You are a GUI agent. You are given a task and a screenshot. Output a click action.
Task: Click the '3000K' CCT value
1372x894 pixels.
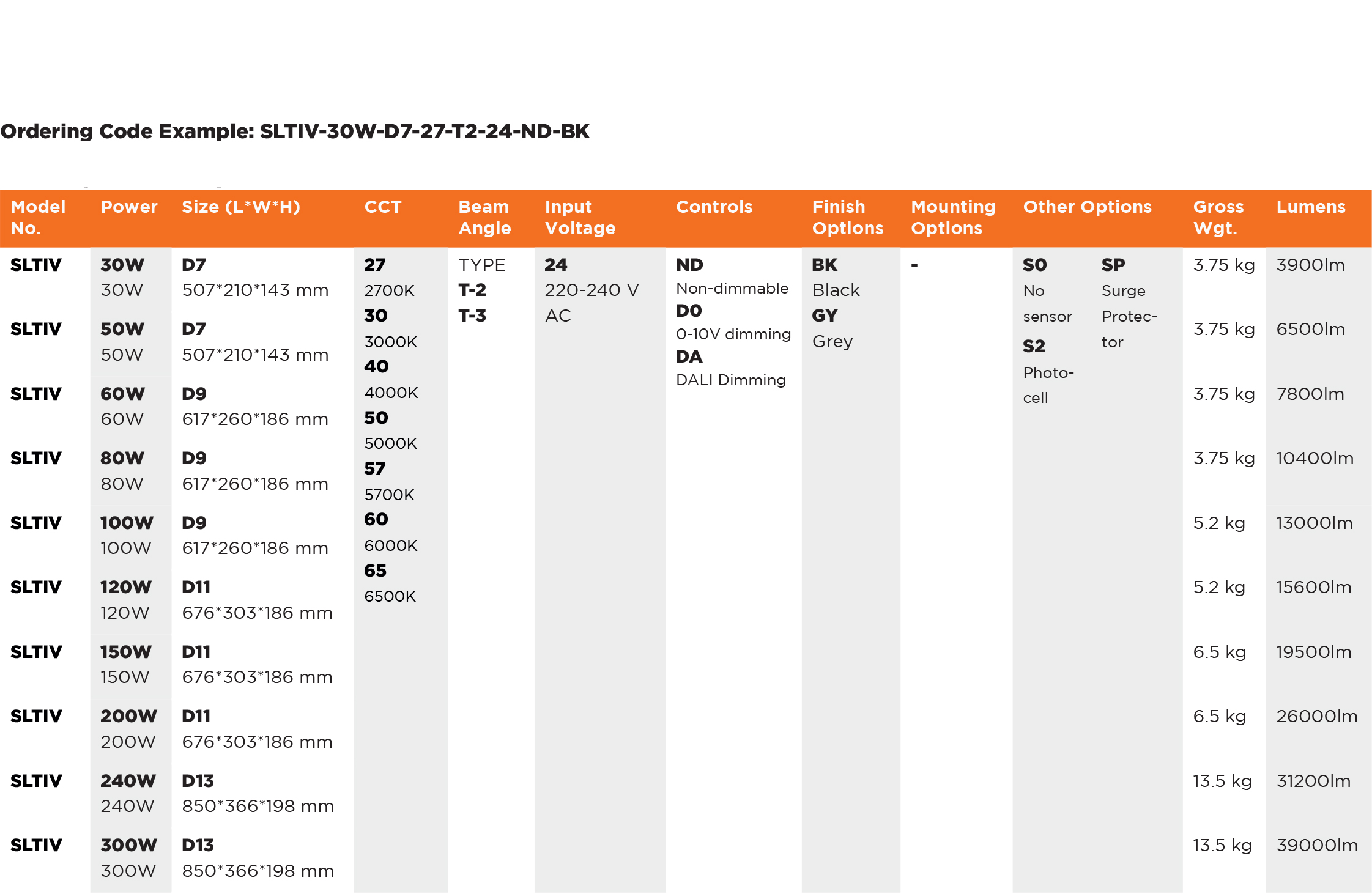pos(391,342)
